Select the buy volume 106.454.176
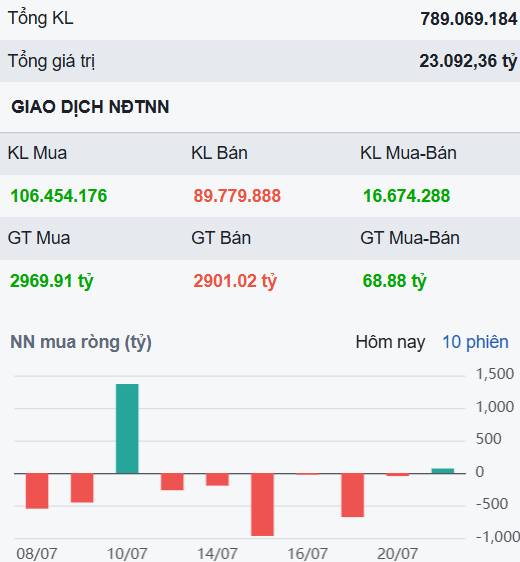Image resolution: width=520 pixels, height=562 pixels. coord(59,196)
